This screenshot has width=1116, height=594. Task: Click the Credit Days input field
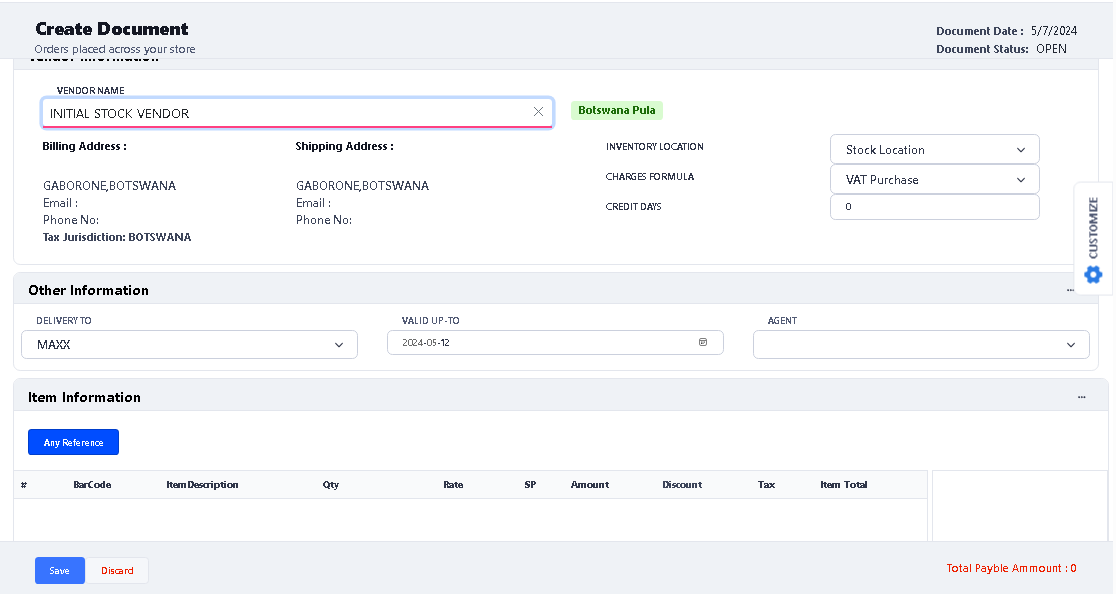(x=934, y=207)
